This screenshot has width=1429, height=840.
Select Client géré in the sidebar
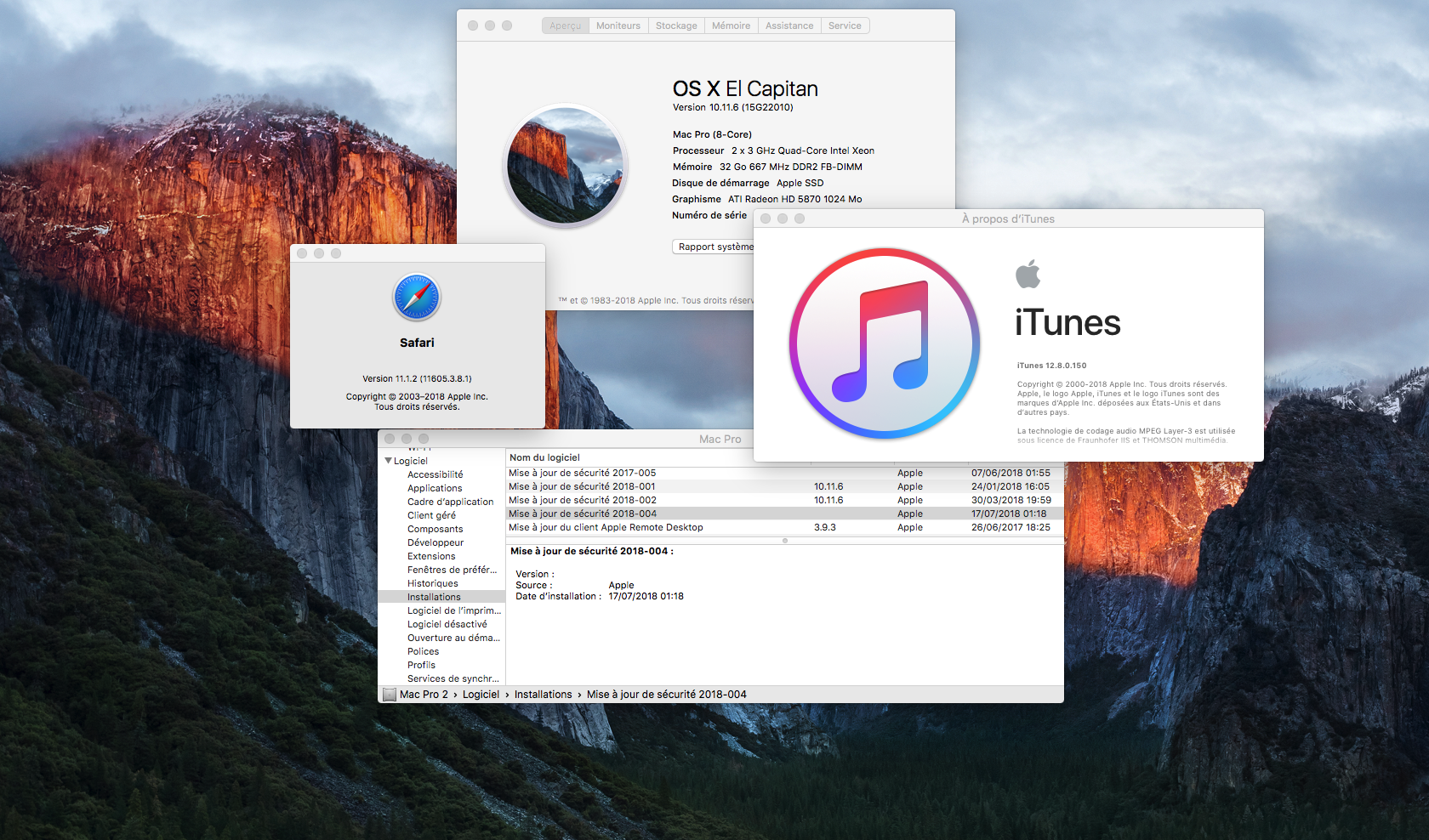click(431, 515)
